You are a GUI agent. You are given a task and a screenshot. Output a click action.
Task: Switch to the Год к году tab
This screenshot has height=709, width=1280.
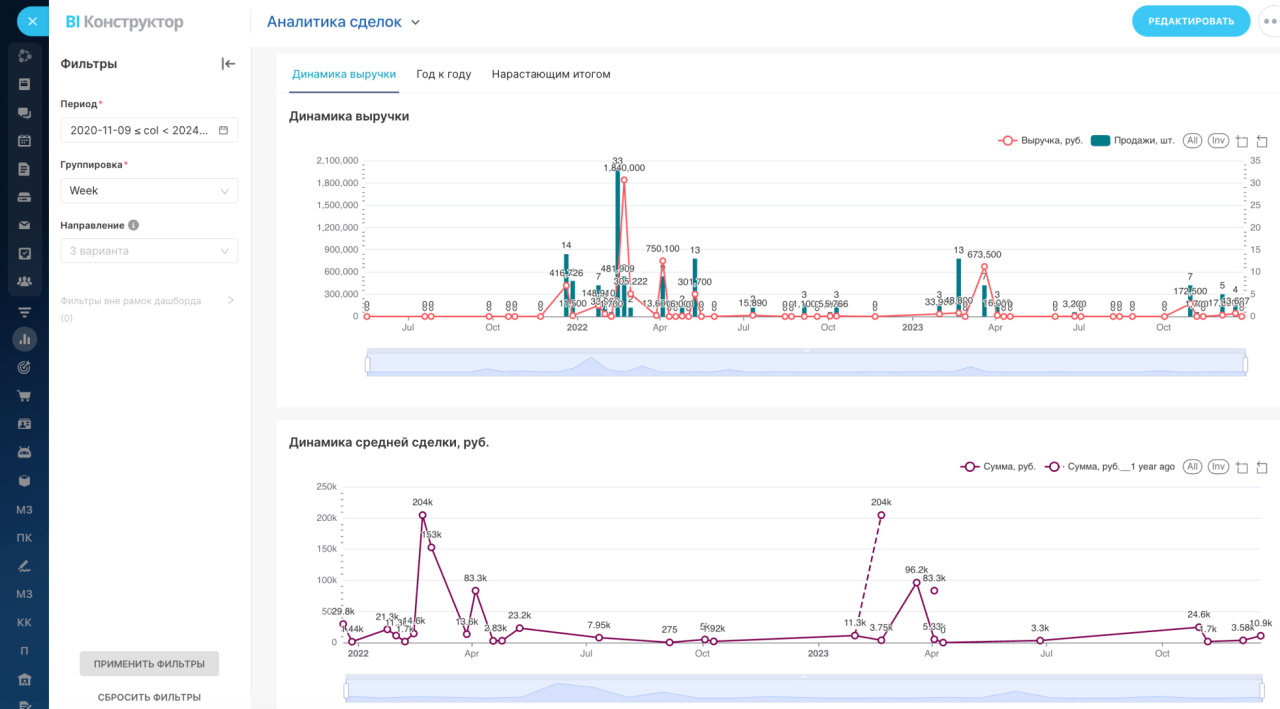pyautogui.click(x=444, y=74)
